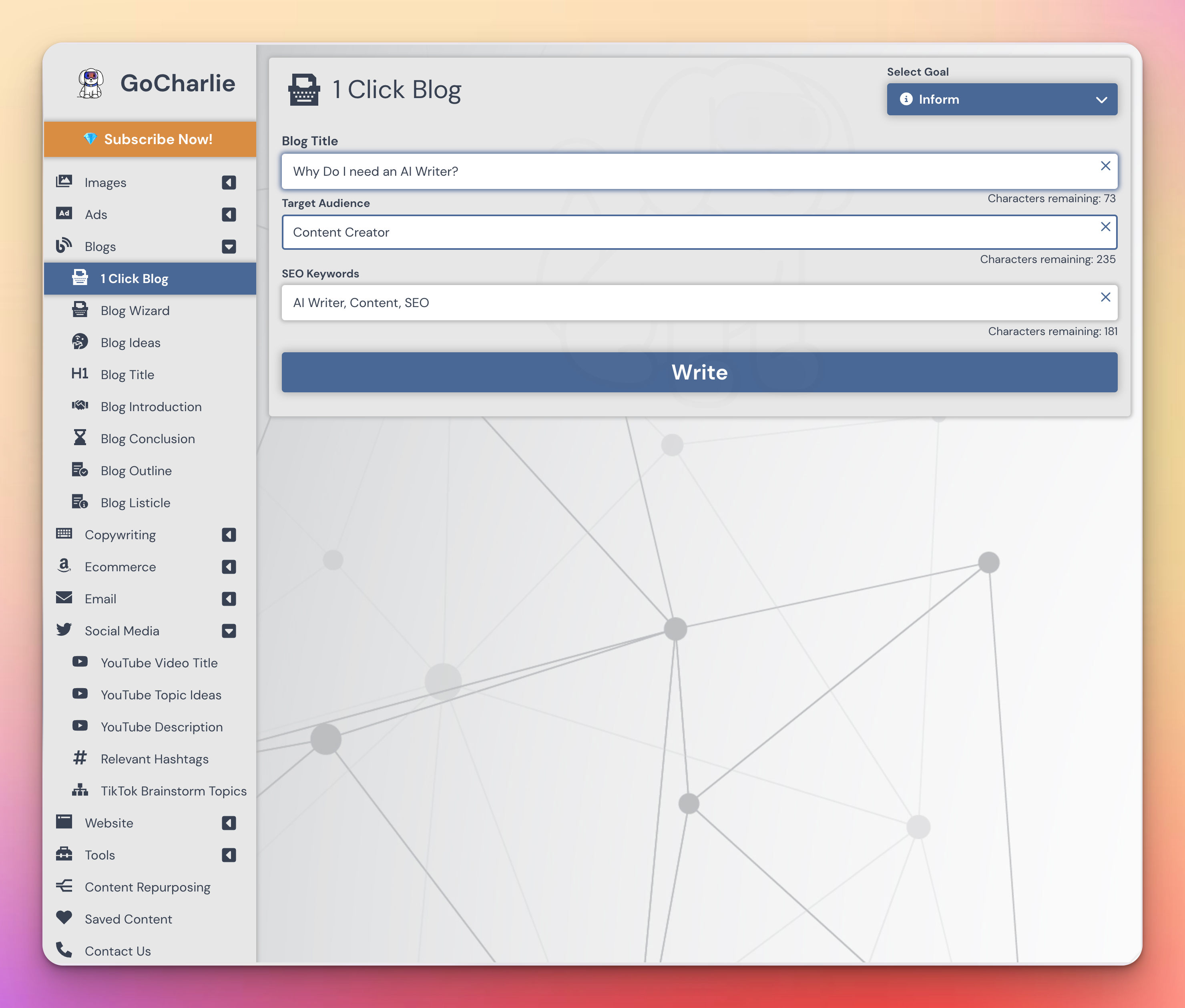Click the H1 Blog Title icon

[x=80, y=374]
